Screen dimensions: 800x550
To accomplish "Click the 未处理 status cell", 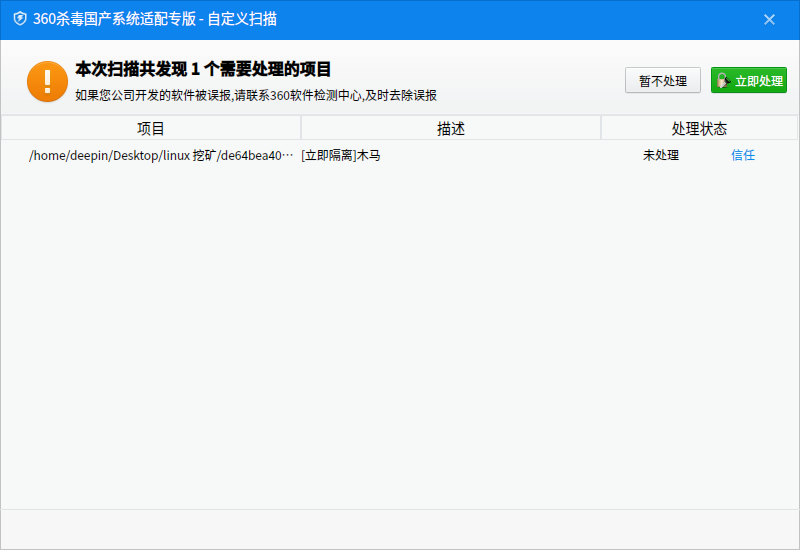I will click(661, 155).
